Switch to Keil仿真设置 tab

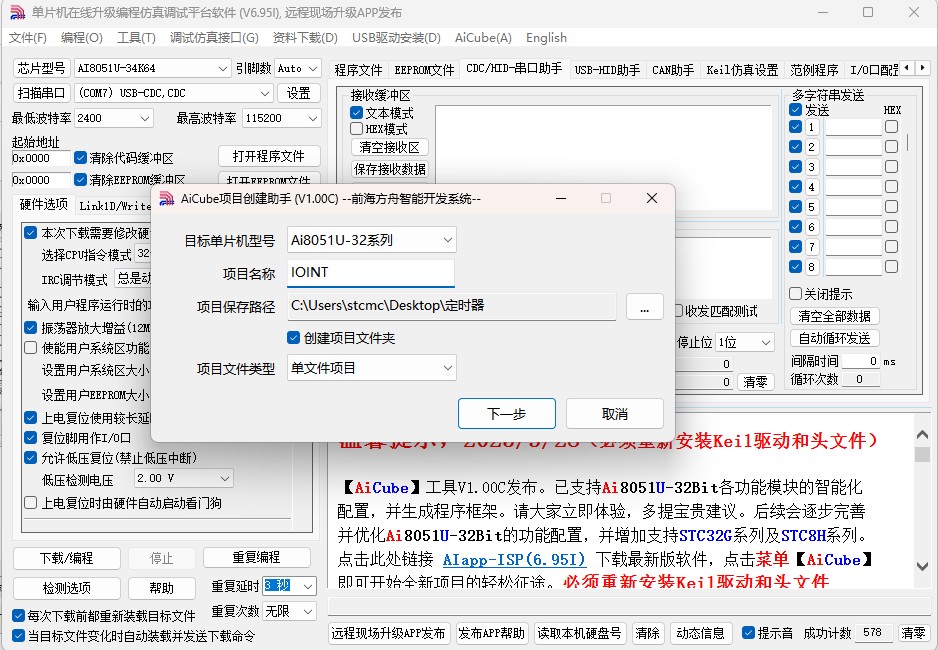point(742,70)
